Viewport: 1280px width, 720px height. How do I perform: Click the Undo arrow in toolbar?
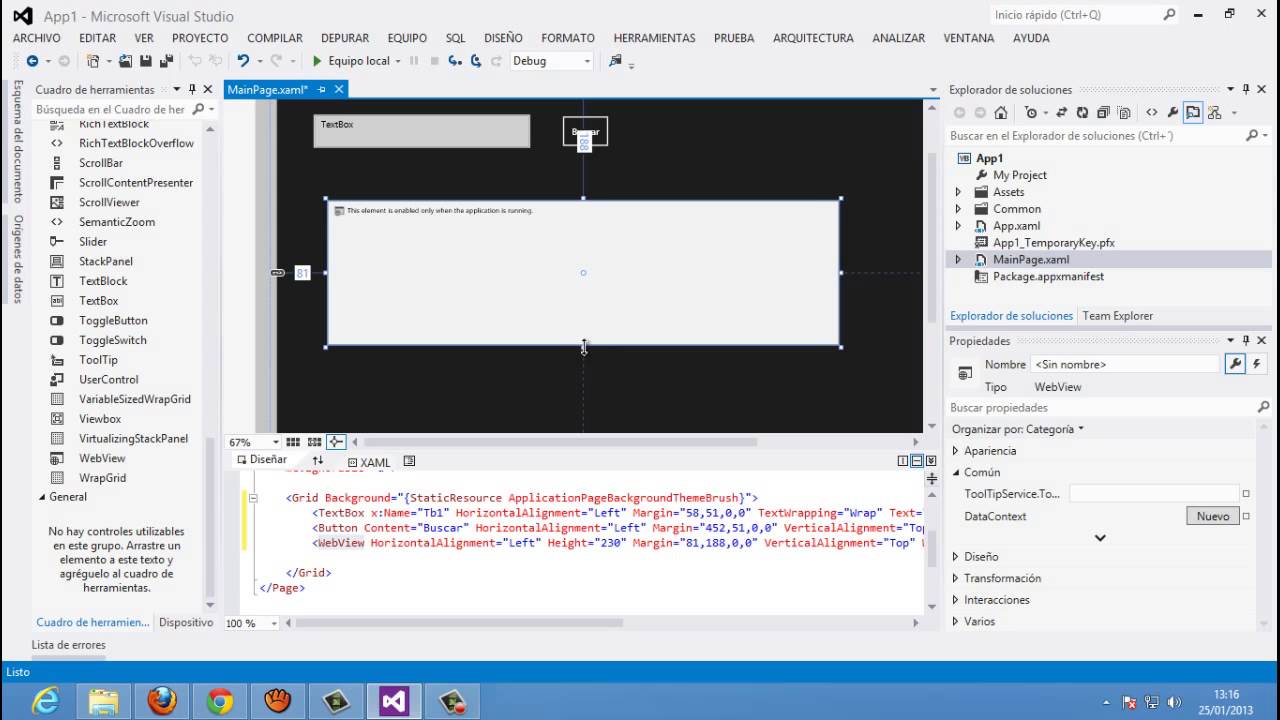pos(242,61)
